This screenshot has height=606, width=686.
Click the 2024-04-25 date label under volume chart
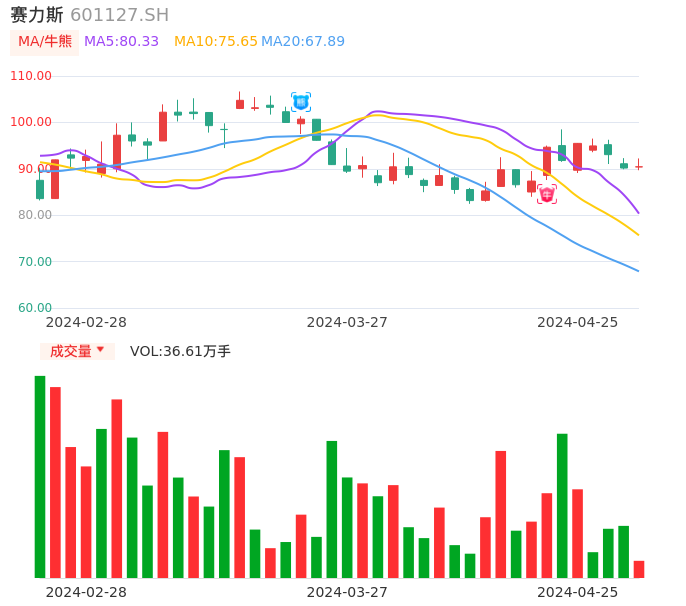pyautogui.click(x=577, y=592)
